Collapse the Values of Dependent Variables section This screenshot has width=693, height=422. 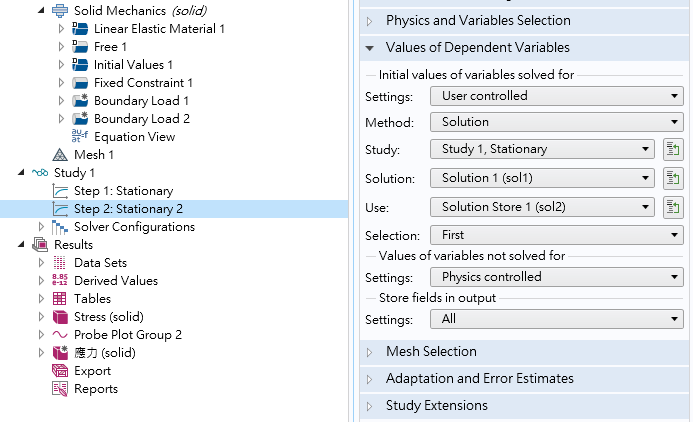coord(369,48)
